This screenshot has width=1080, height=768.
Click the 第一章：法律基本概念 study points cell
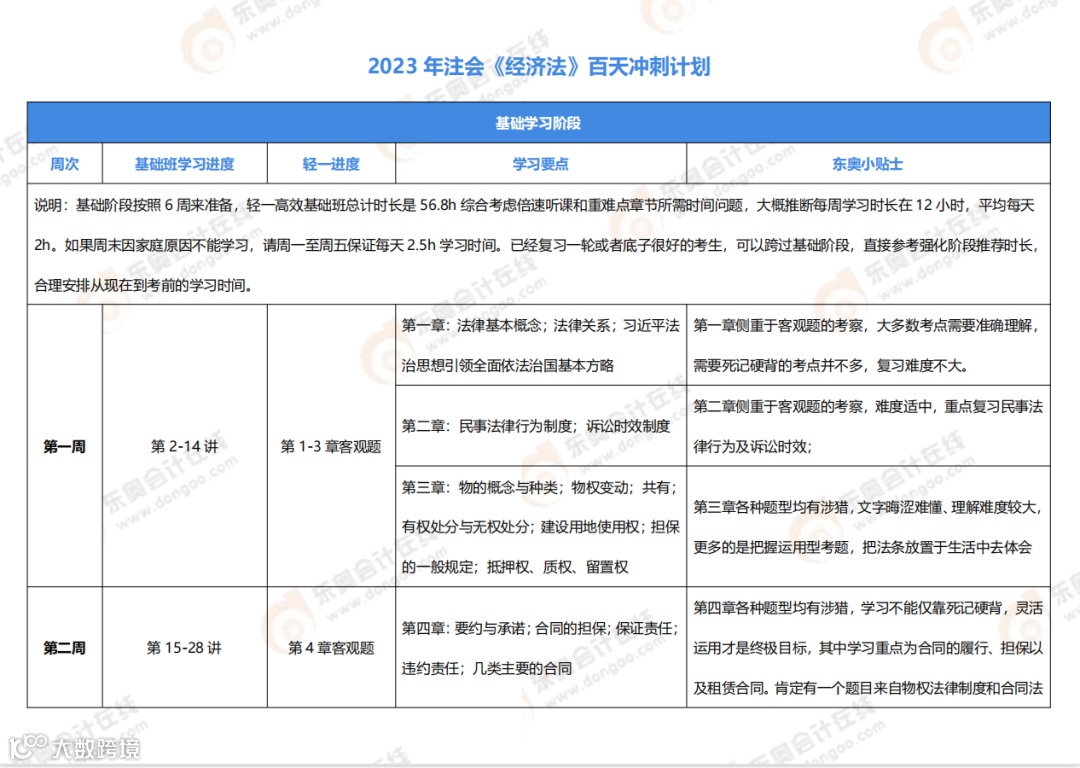541,345
